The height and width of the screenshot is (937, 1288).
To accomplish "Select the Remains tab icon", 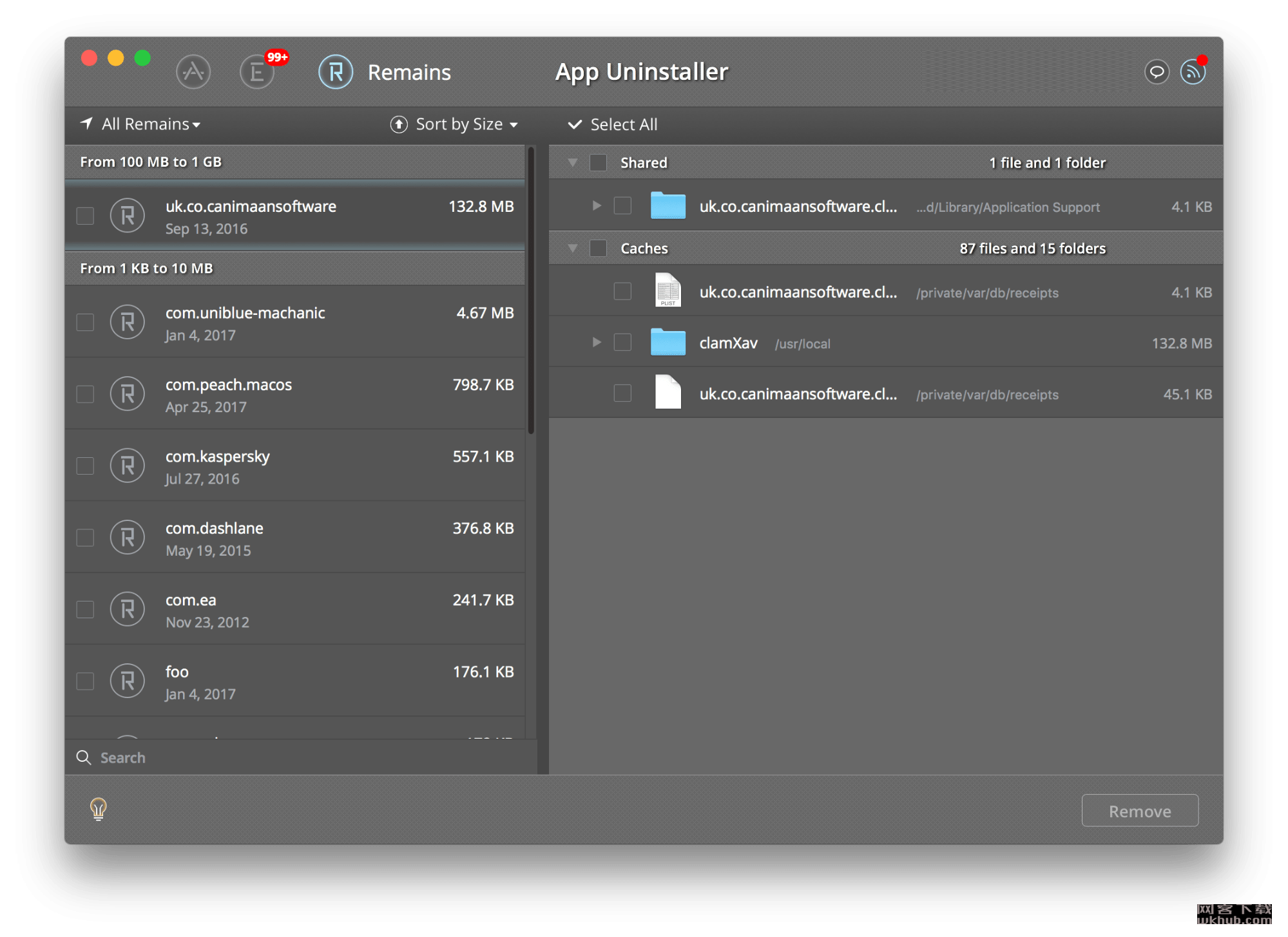I will click(x=336, y=72).
